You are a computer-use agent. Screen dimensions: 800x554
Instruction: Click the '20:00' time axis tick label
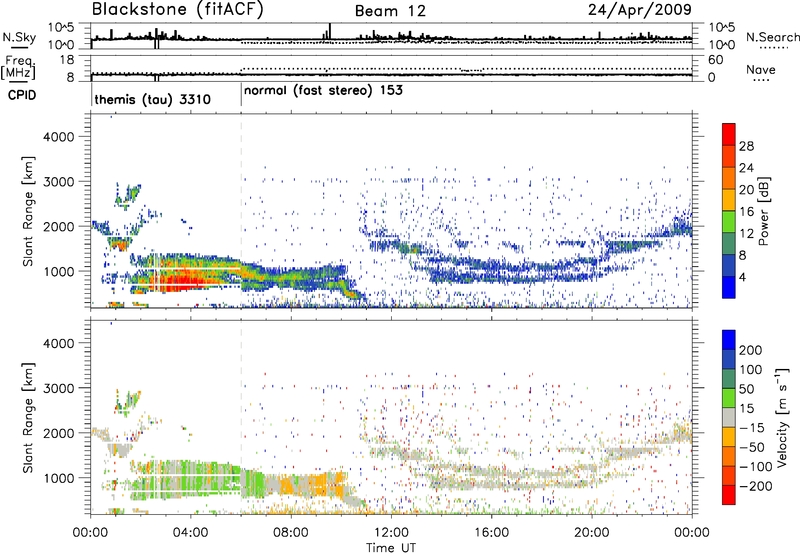point(591,533)
